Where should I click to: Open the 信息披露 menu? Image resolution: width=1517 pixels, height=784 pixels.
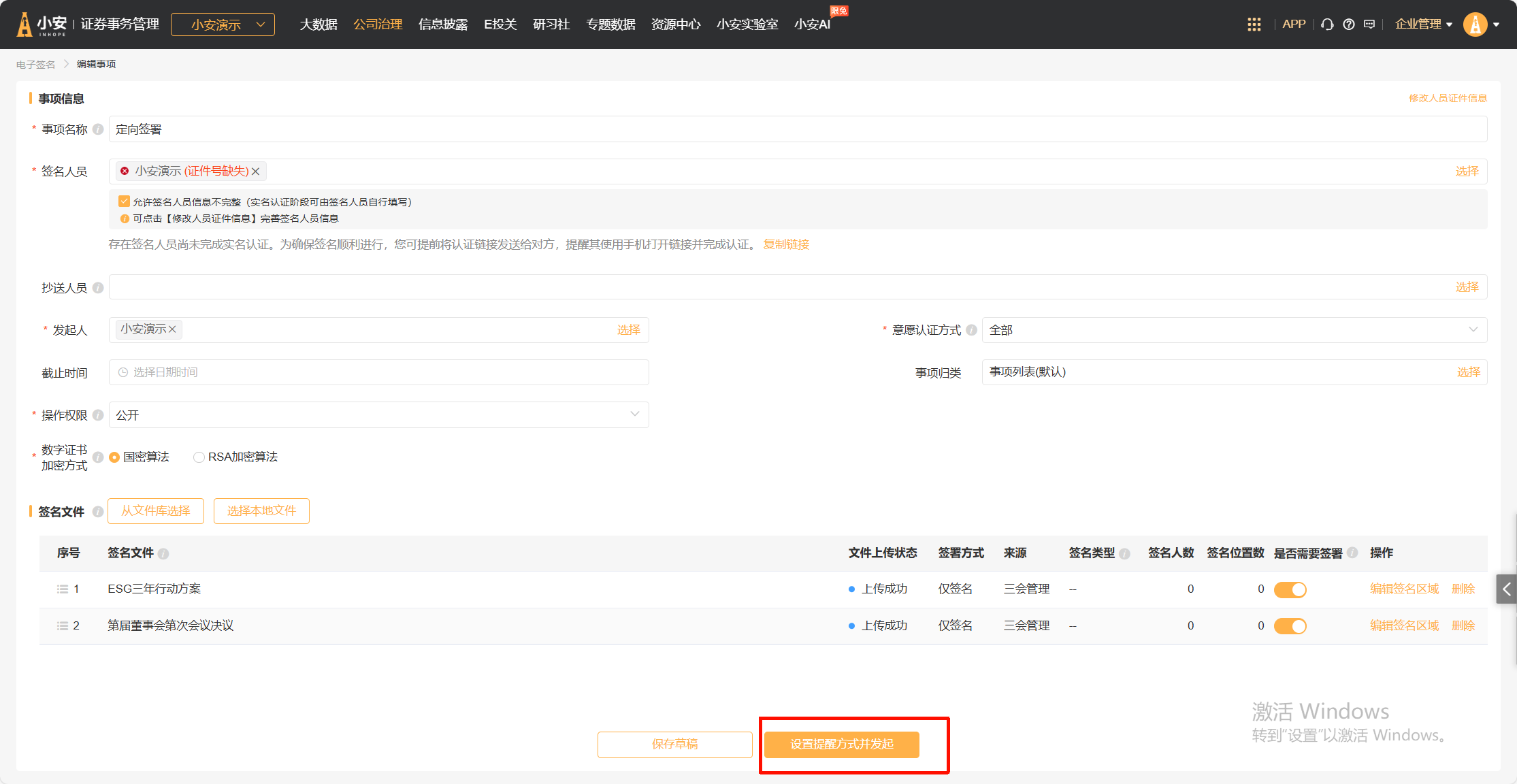[443, 24]
